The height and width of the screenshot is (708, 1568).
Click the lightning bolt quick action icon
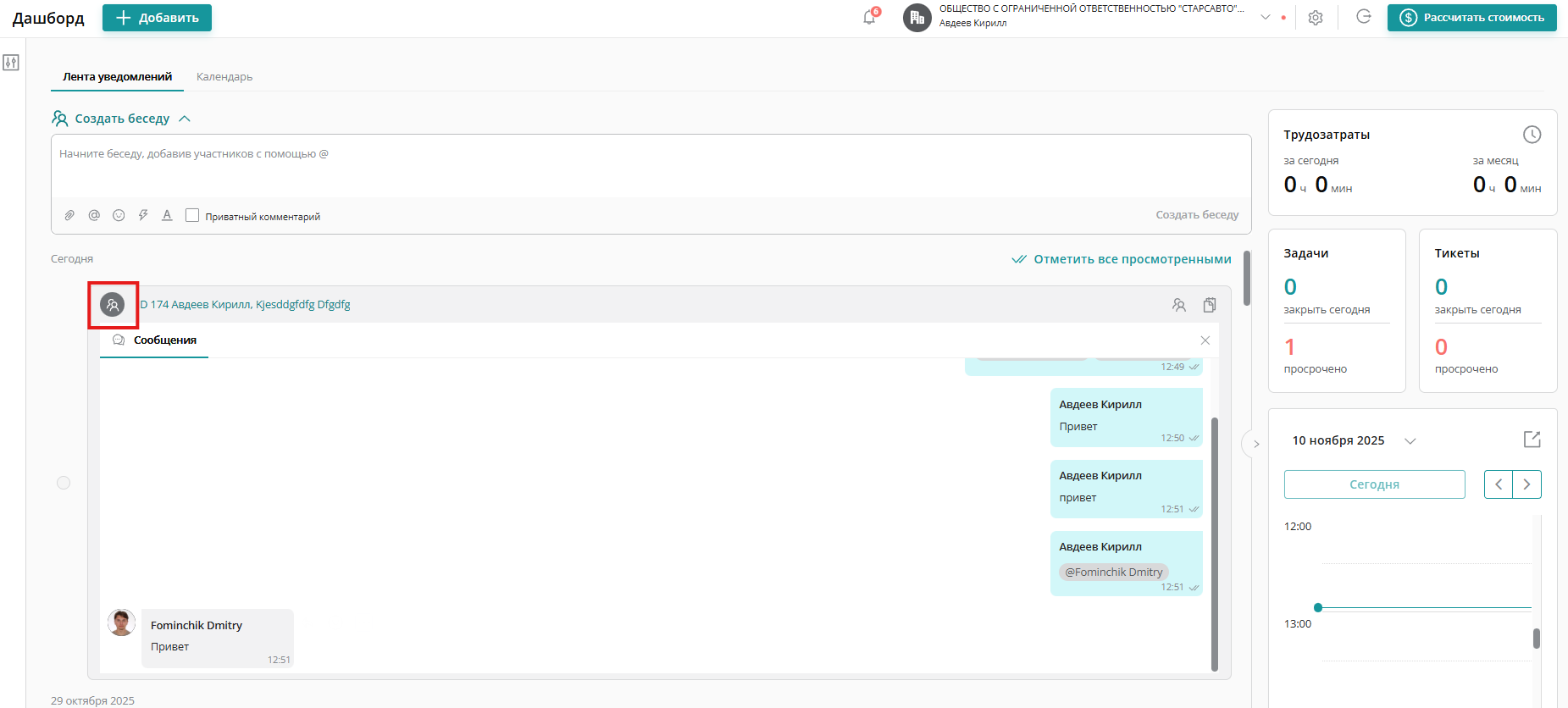pyautogui.click(x=143, y=215)
